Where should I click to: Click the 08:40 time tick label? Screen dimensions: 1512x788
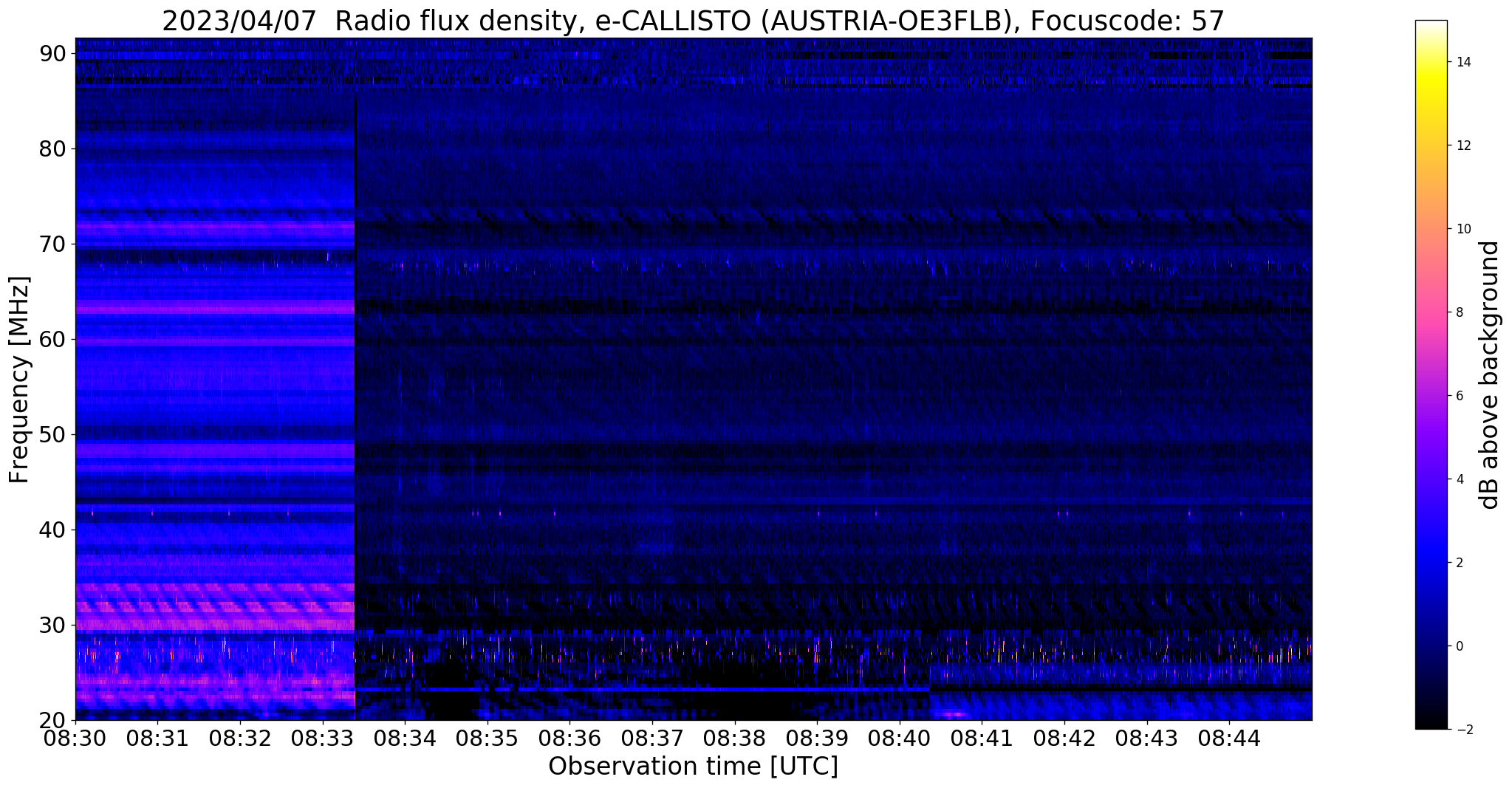900,738
